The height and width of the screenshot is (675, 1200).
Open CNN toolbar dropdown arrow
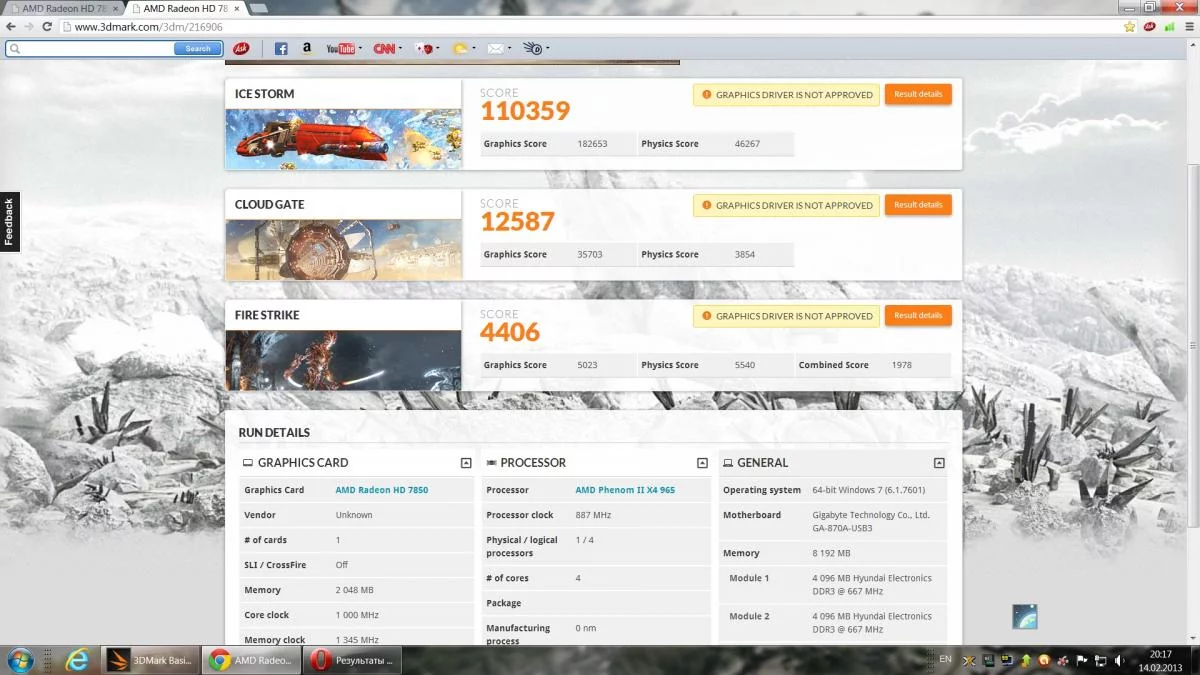pyautogui.click(x=400, y=48)
